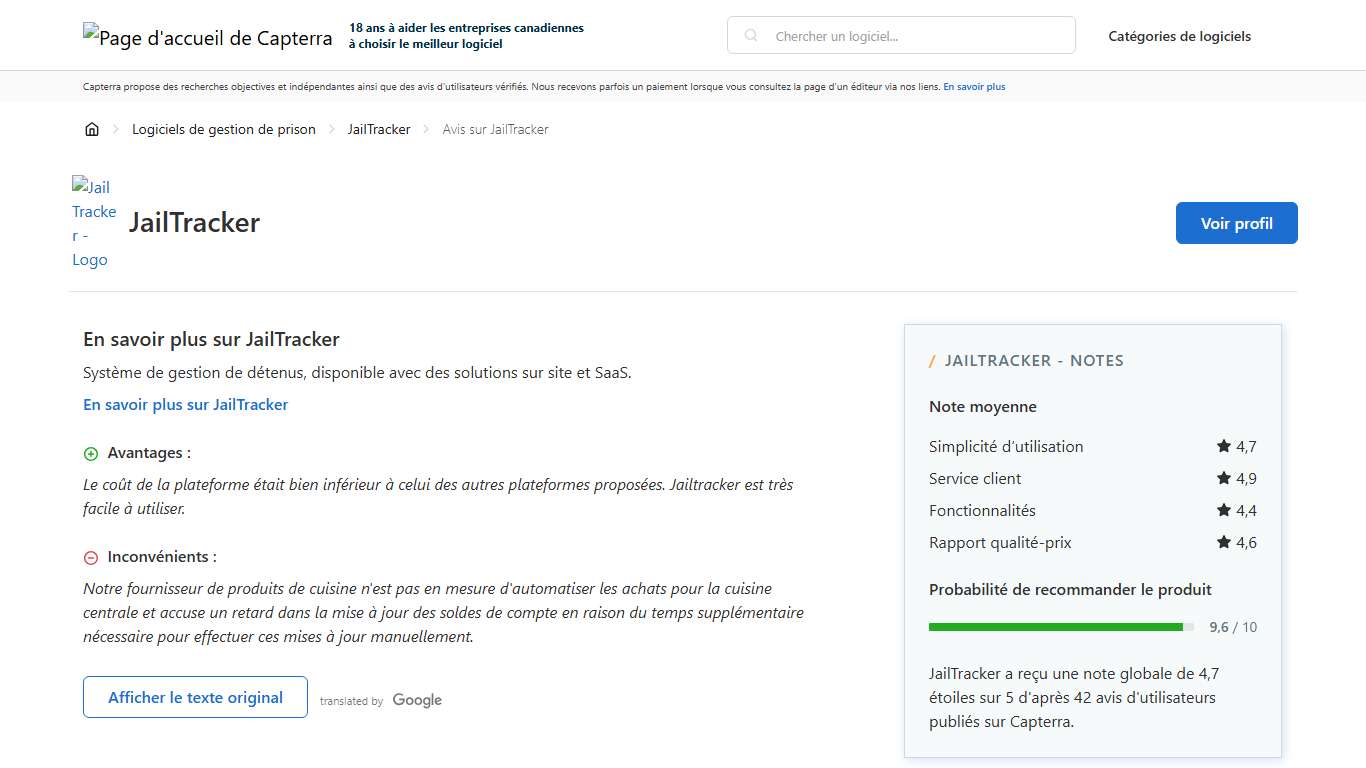Open the Catégories de logiciels menu

[x=1179, y=36]
